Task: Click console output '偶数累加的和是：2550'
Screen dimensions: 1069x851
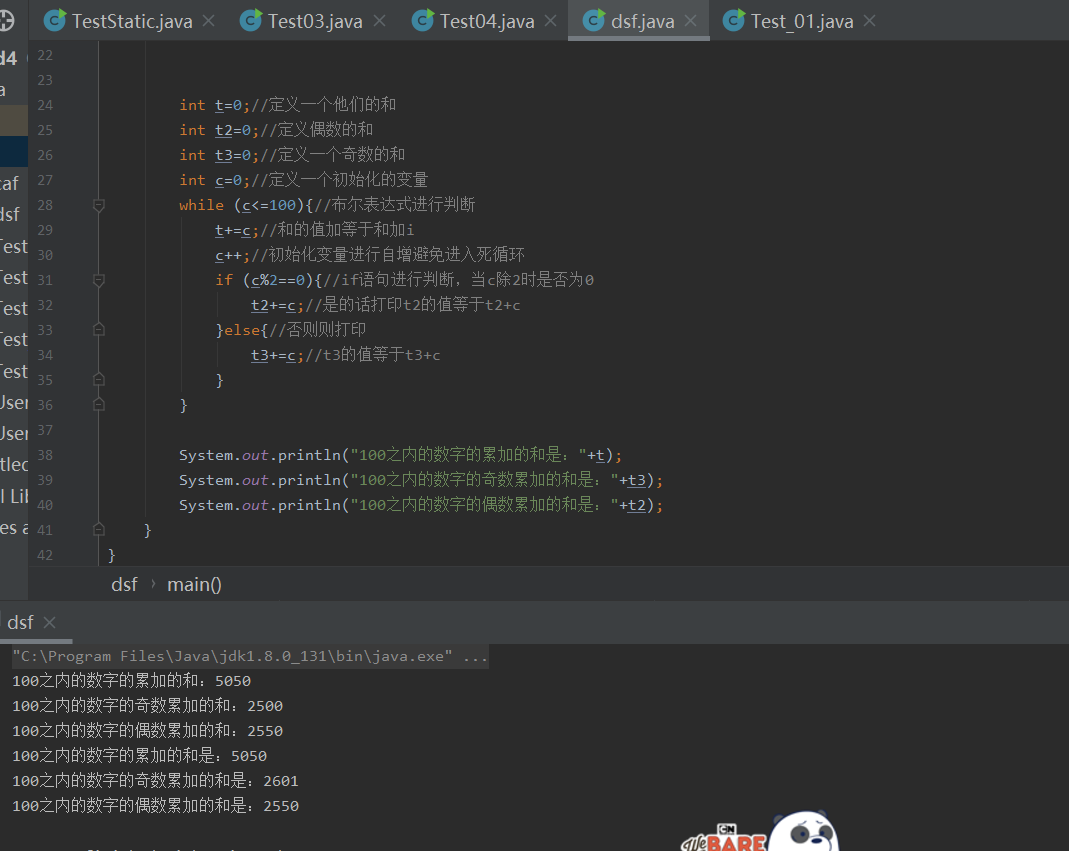Action: click(x=155, y=806)
